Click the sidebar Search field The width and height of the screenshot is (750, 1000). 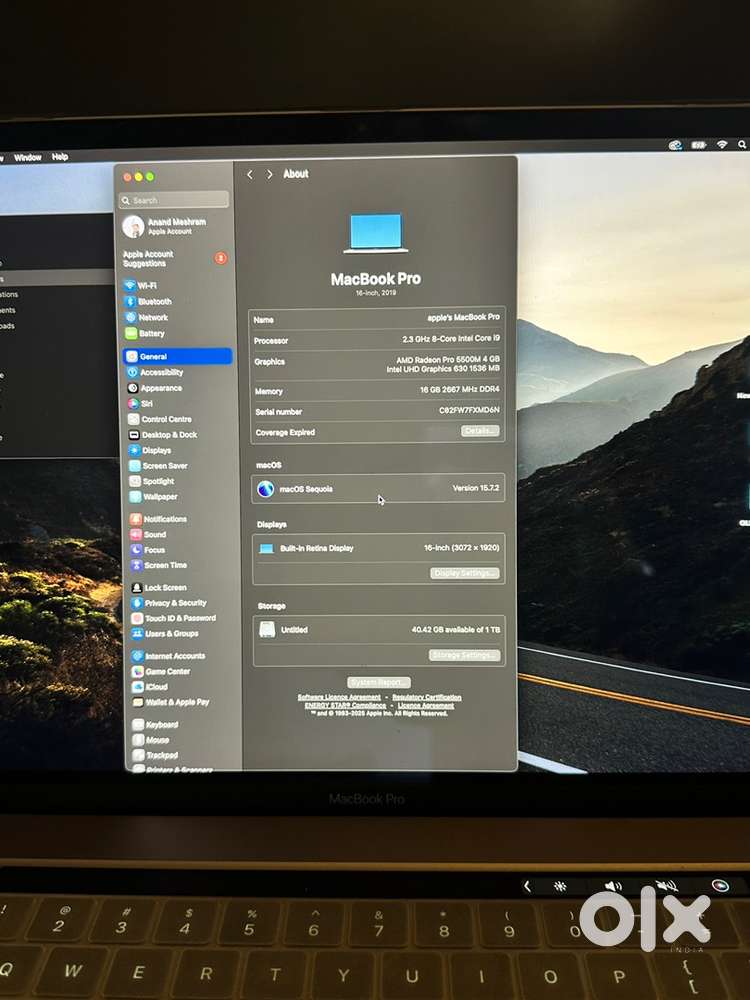click(177, 200)
